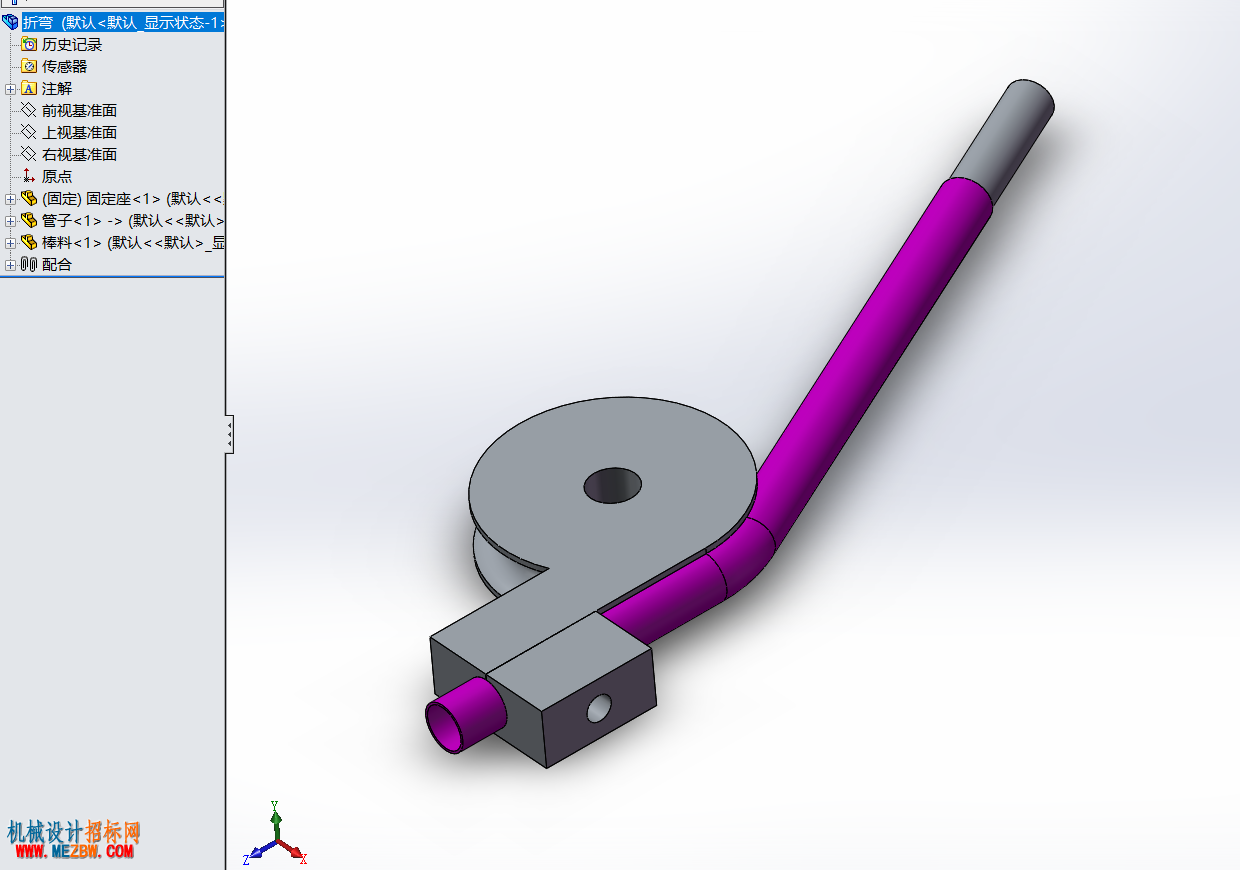Select the 管子<1> tree item
Screen dimensions: 1240x870
click(x=122, y=220)
